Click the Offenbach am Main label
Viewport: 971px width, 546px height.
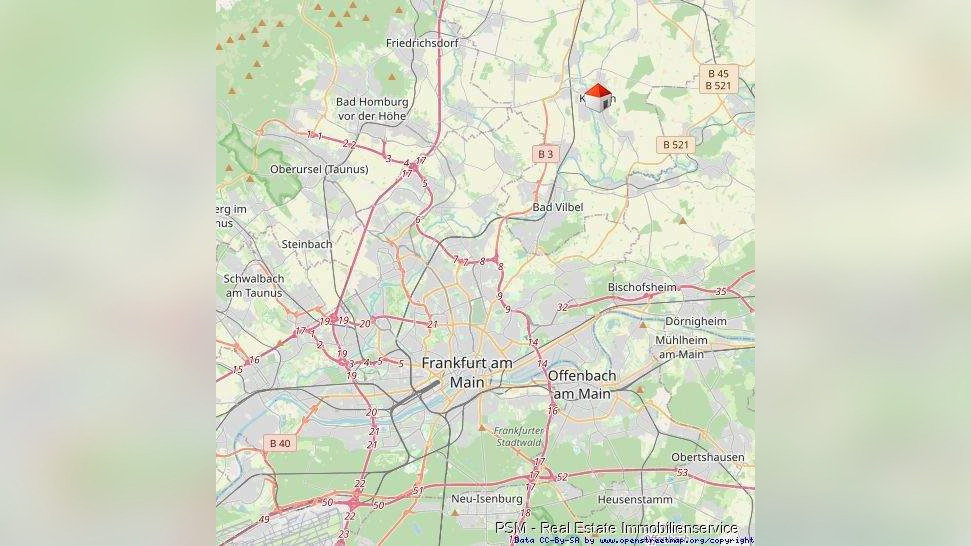click(x=581, y=384)
